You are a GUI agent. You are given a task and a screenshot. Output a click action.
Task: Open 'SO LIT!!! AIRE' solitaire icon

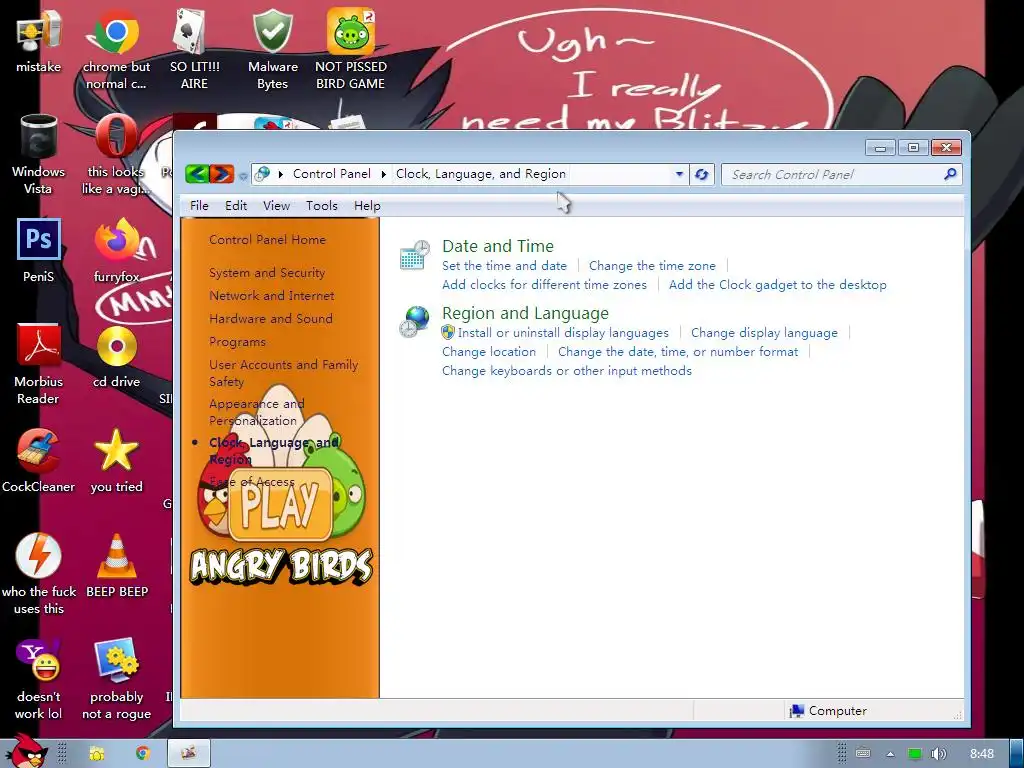[x=194, y=47]
